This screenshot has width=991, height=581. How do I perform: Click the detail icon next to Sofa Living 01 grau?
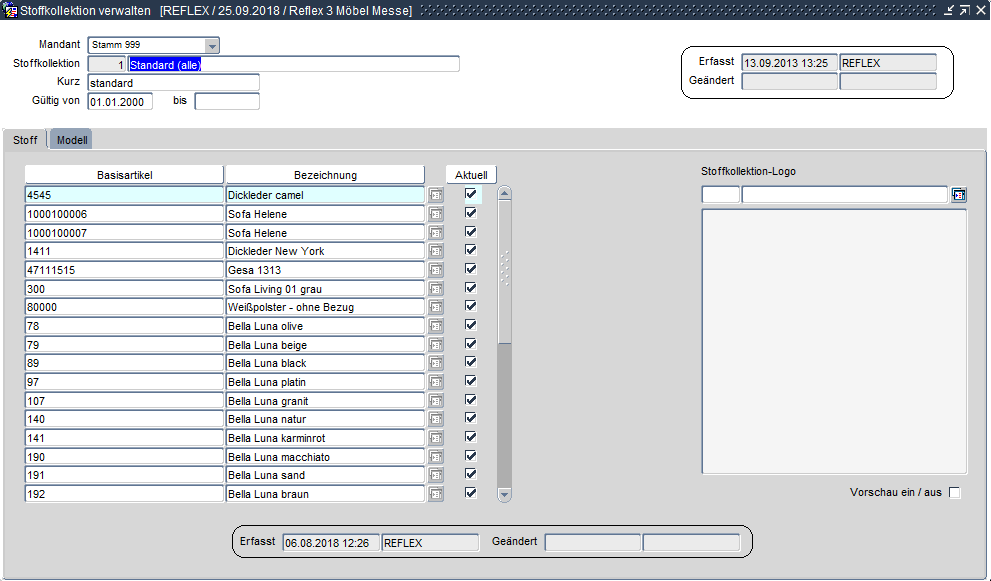(436, 289)
